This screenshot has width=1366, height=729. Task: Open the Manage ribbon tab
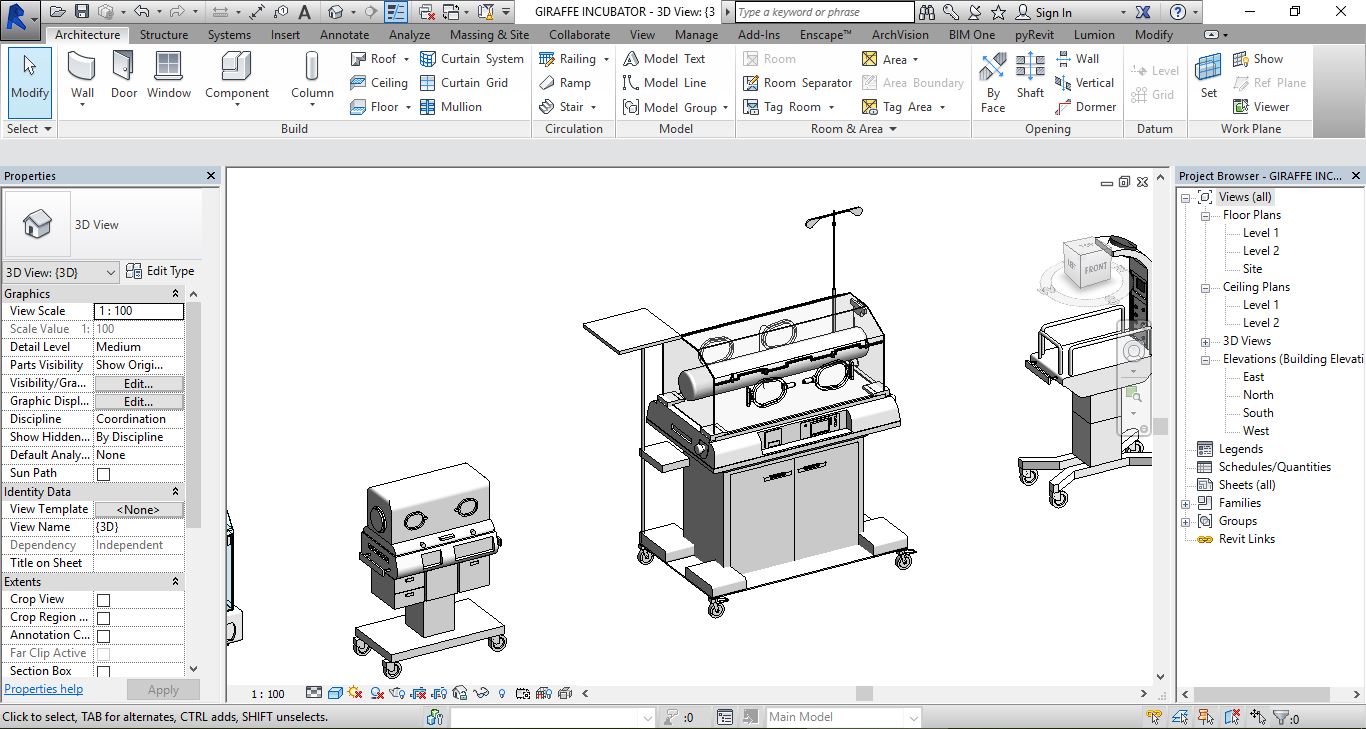tap(696, 35)
